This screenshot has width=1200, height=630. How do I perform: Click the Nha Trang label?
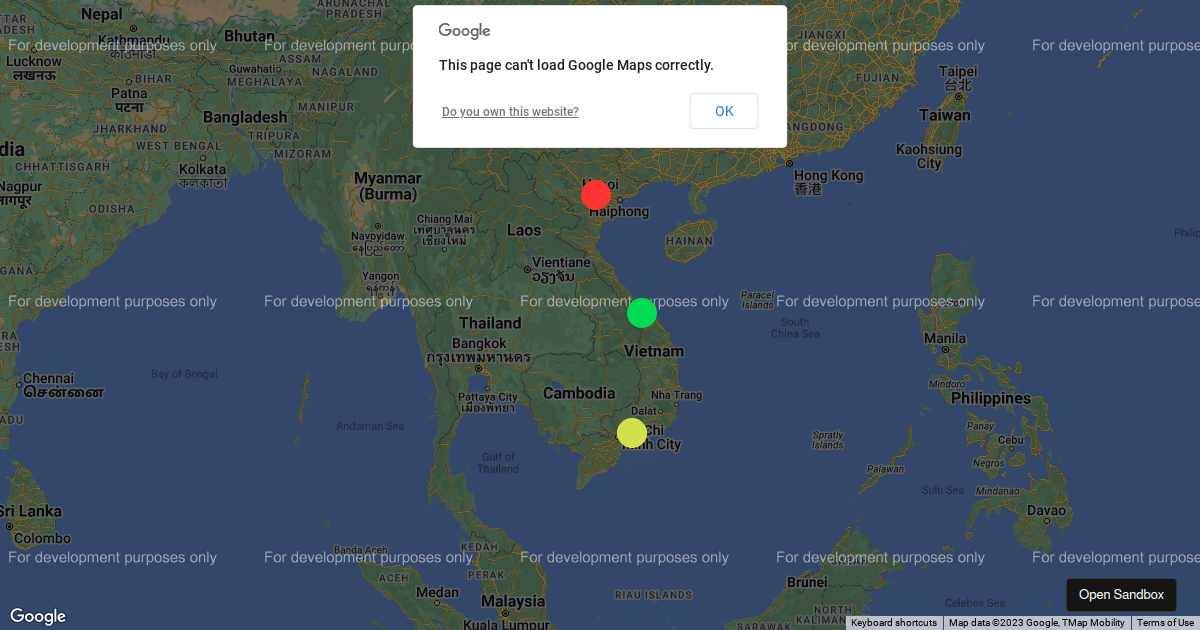(676, 394)
